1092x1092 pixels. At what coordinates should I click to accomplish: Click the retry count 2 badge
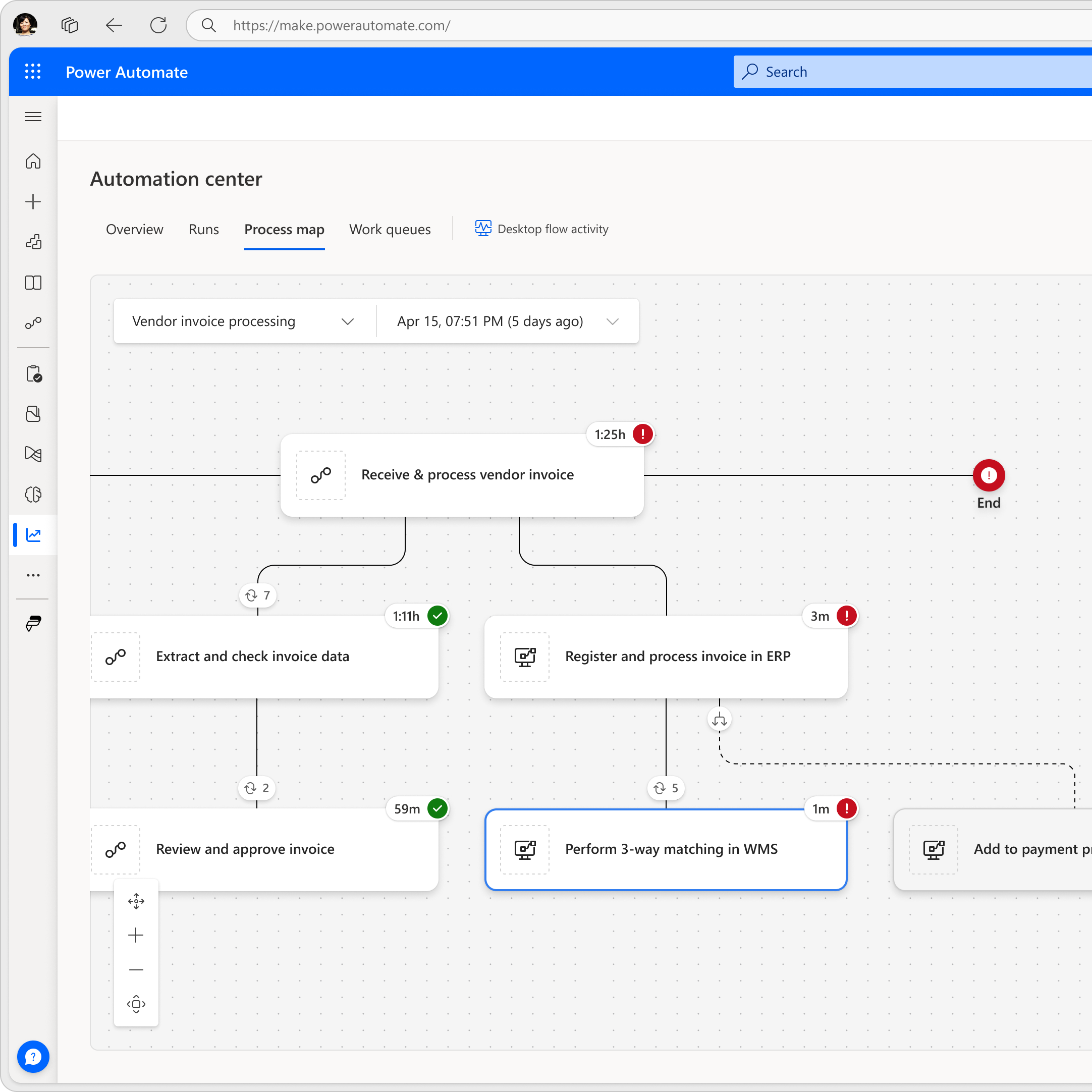tap(257, 788)
